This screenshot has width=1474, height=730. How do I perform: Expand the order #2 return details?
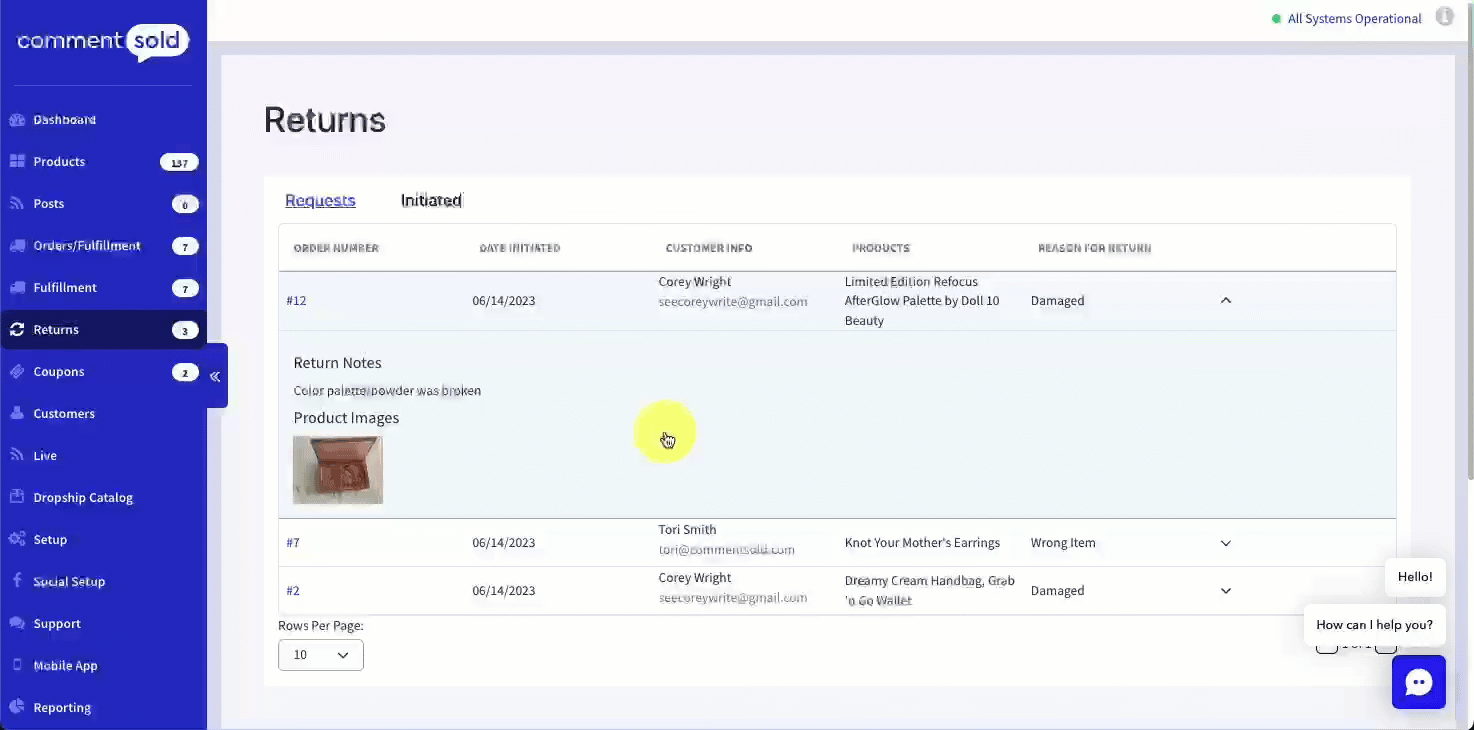tap(1225, 591)
